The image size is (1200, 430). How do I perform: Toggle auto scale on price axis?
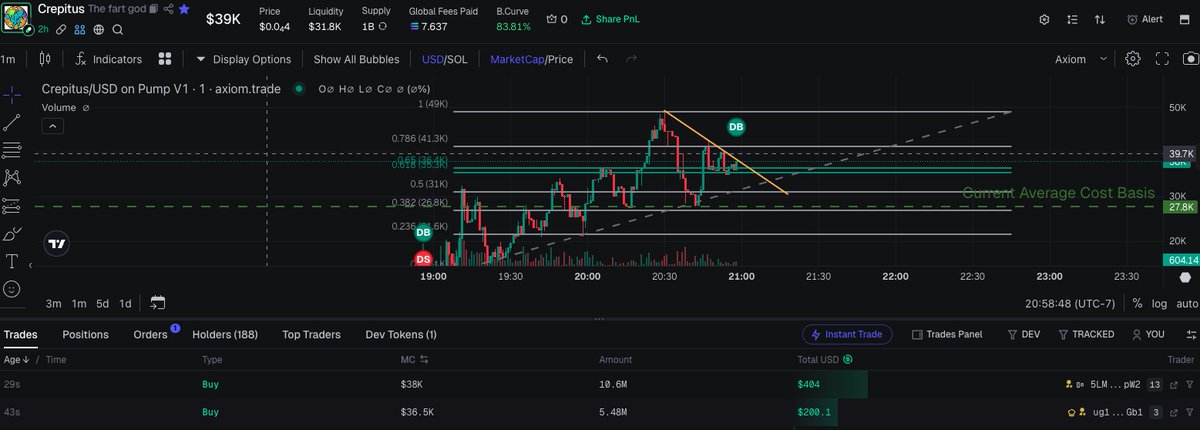(x=1185, y=303)
